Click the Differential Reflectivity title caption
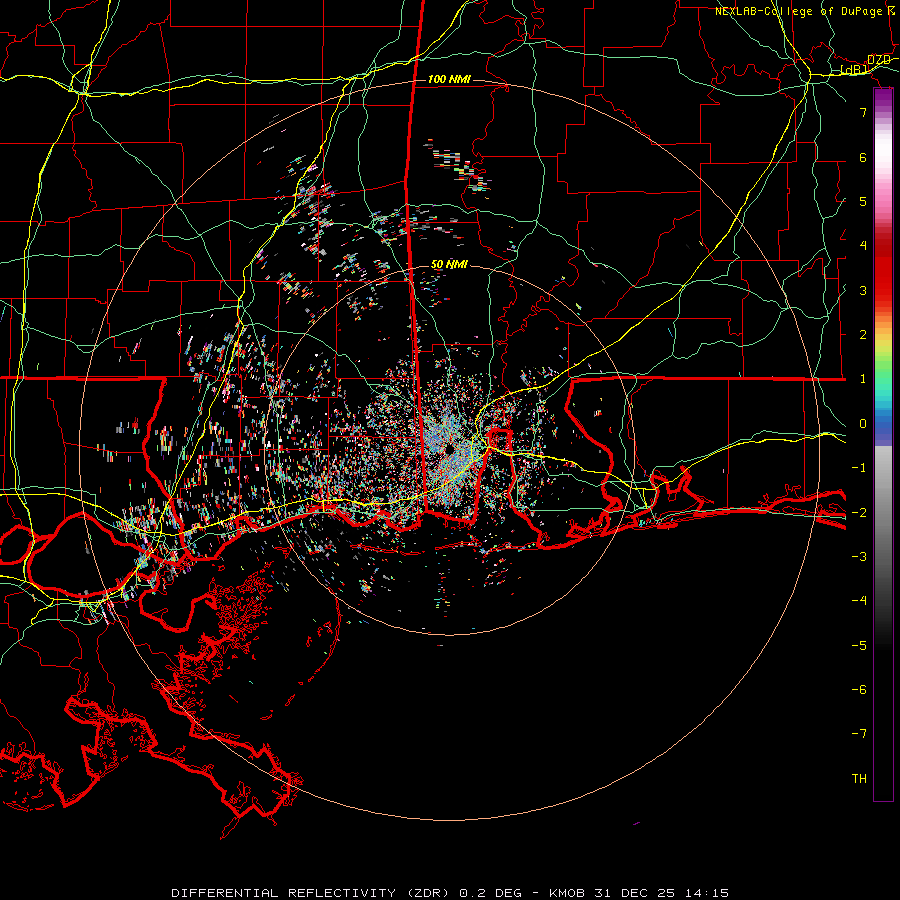Viewport: 900px width, 900px height. [x=450, y=893]
